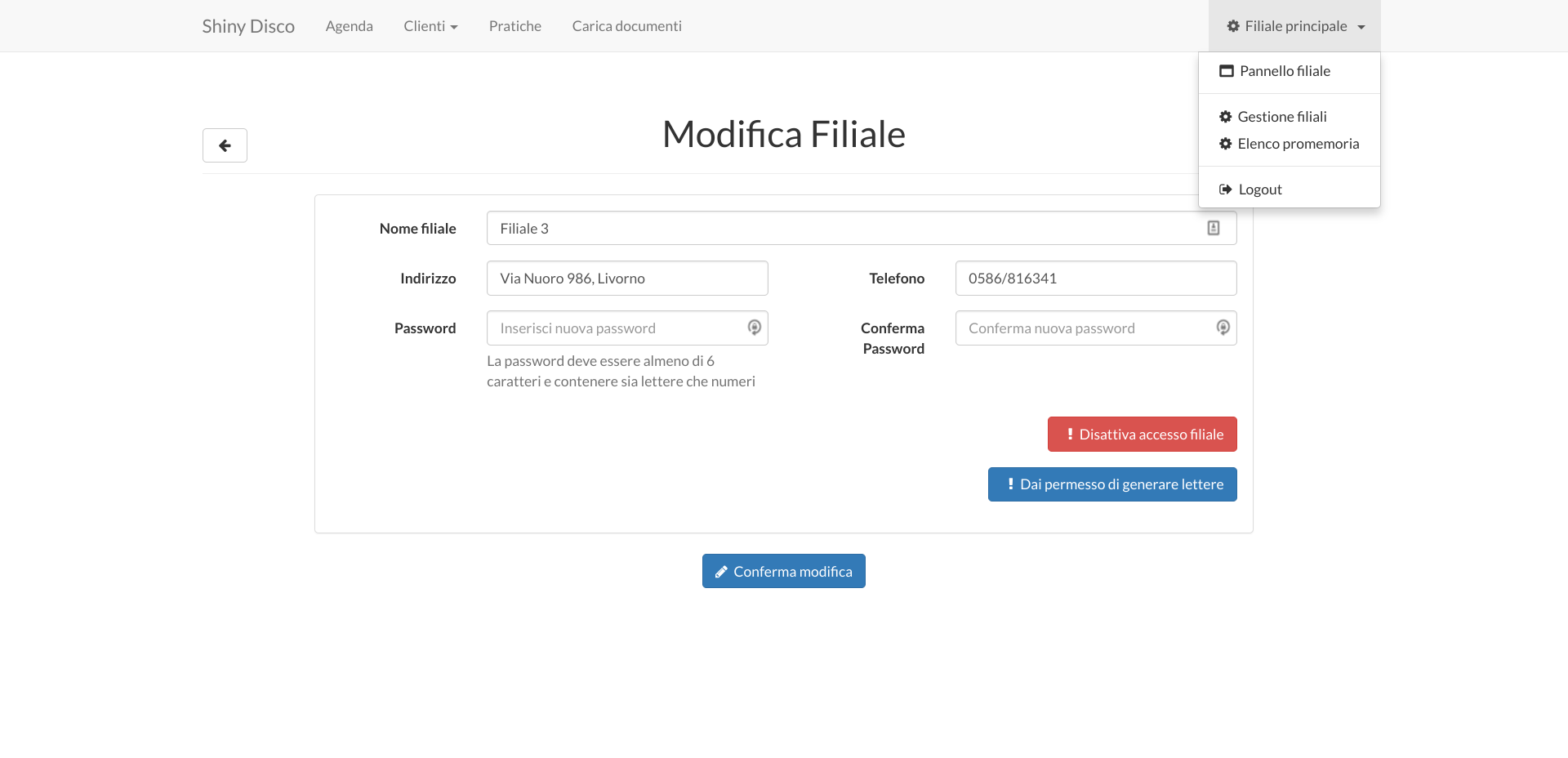This screenshot has height=758, width=1568.
Task: Choose Gestione filiali menu entry
Action: (1289, 117)
